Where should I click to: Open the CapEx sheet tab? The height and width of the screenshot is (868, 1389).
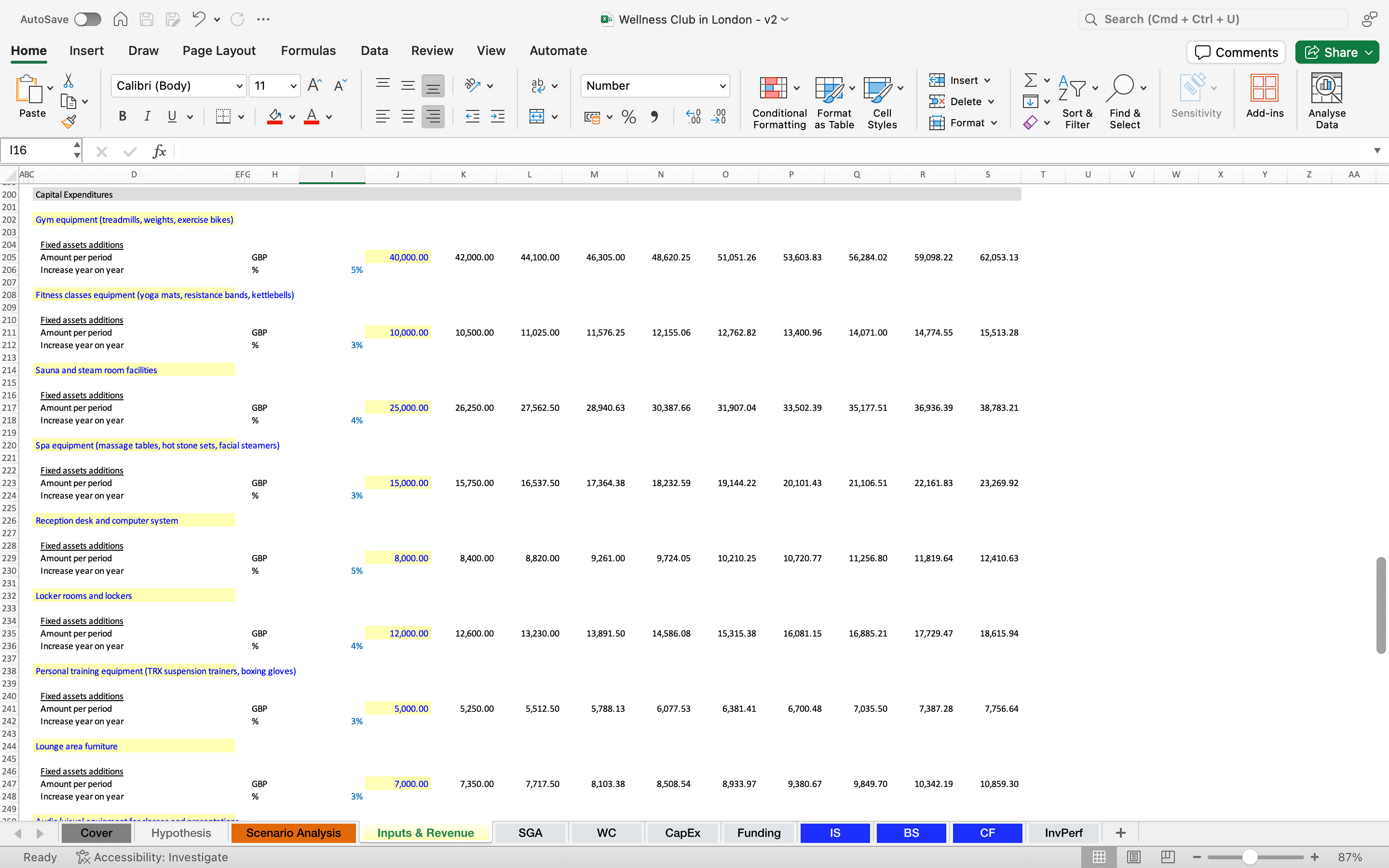pos(682,832)
